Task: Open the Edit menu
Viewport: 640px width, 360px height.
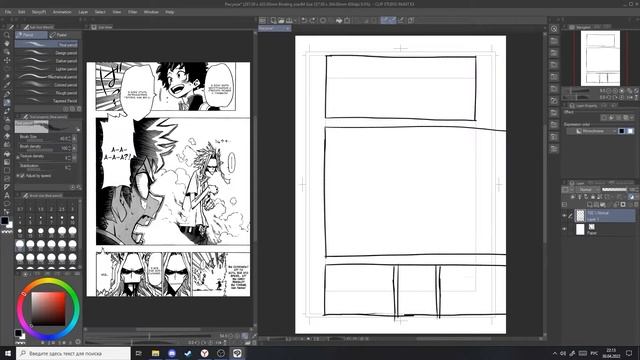Action: click(22, 12)
